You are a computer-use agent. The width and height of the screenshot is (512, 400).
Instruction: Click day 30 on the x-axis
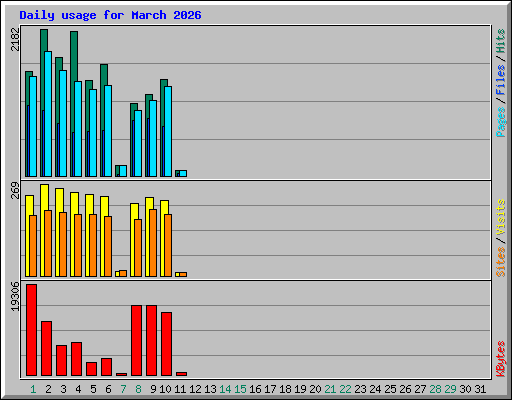pos(465,389)
